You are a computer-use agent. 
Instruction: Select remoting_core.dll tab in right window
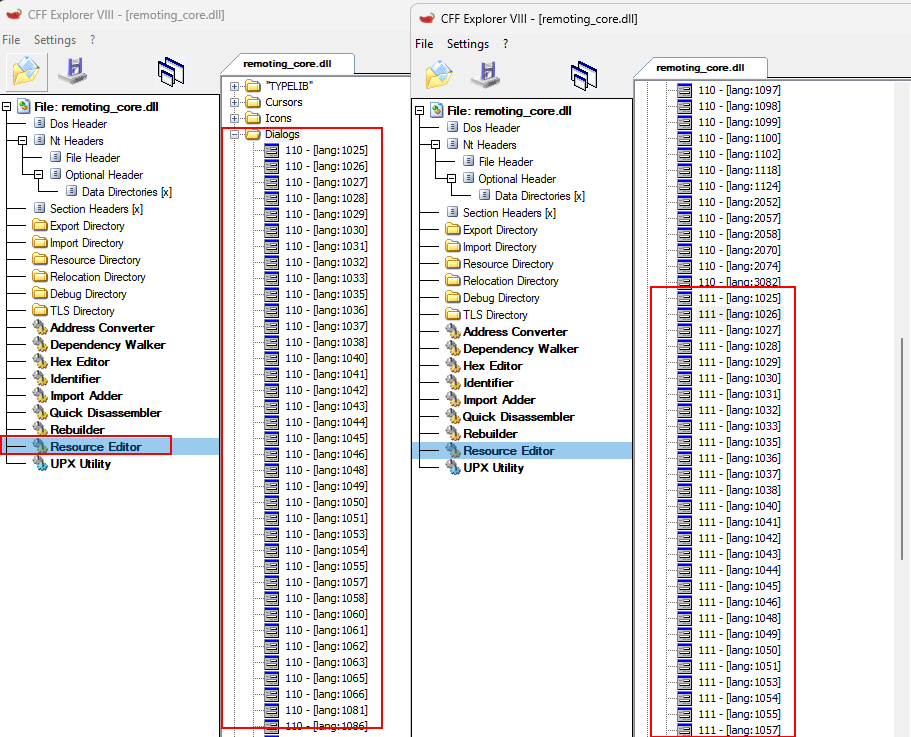click(700, 67)
